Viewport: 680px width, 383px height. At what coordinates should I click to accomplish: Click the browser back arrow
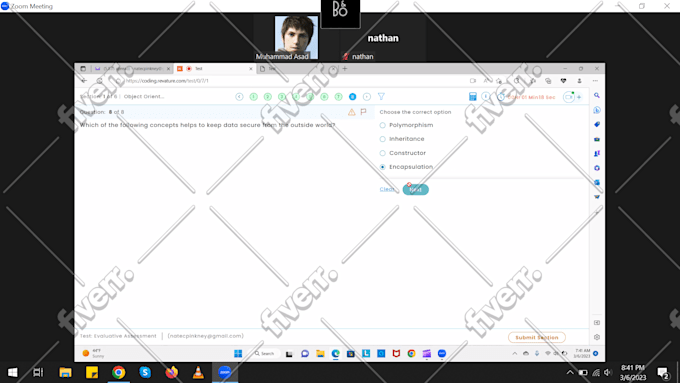click(84, 81)
